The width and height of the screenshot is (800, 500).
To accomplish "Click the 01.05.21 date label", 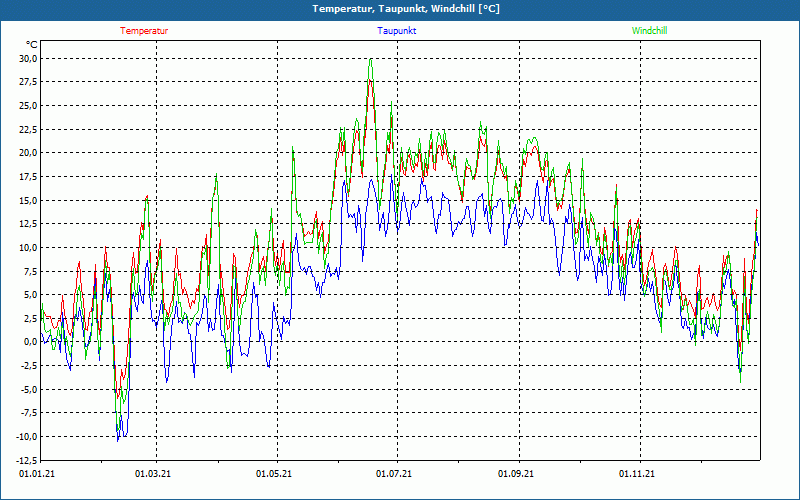I will pyautogui.click(x=273, y=474).
